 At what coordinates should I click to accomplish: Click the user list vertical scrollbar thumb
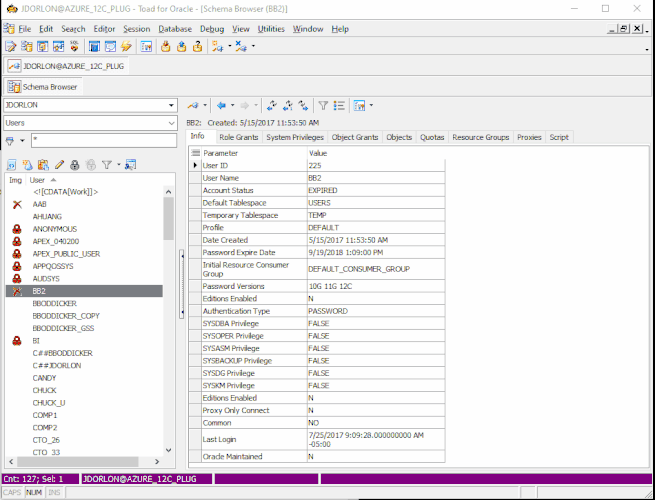tap(168, 218)
